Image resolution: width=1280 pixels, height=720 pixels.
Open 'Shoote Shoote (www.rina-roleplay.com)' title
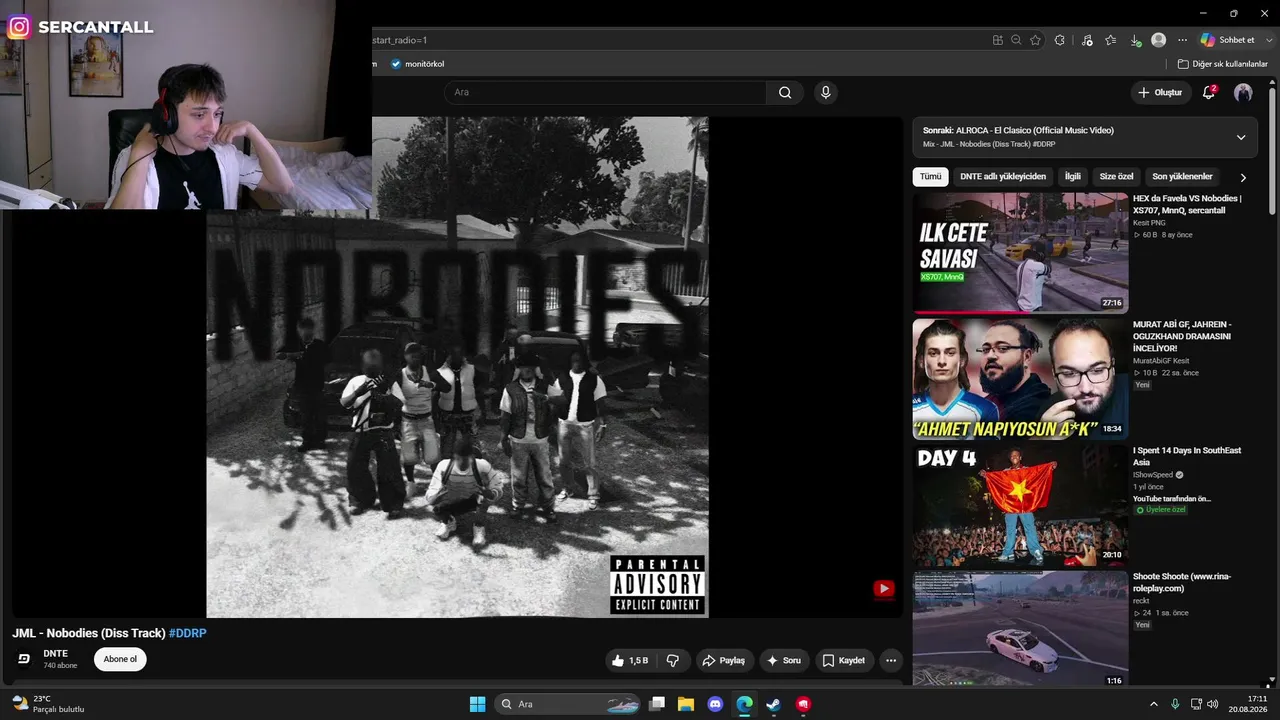coord(1182,582)
